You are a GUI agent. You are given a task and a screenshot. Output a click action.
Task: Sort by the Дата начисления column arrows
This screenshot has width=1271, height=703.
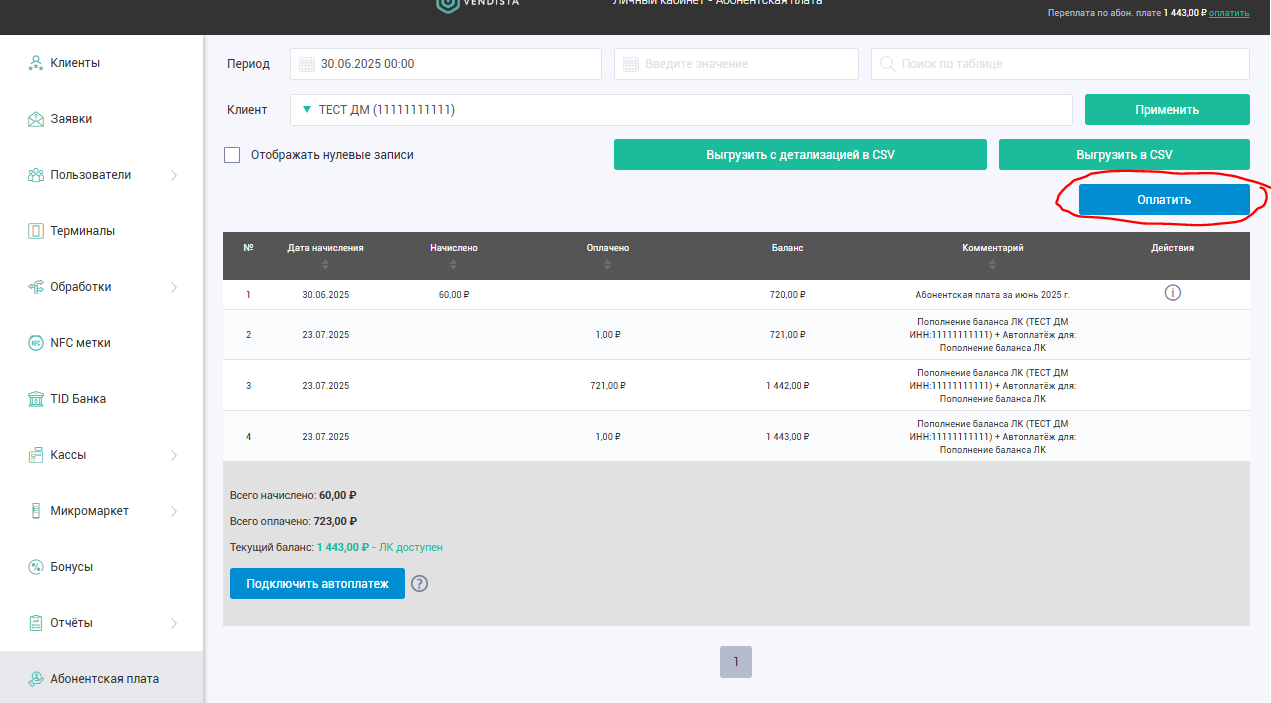tap(326, 265)
